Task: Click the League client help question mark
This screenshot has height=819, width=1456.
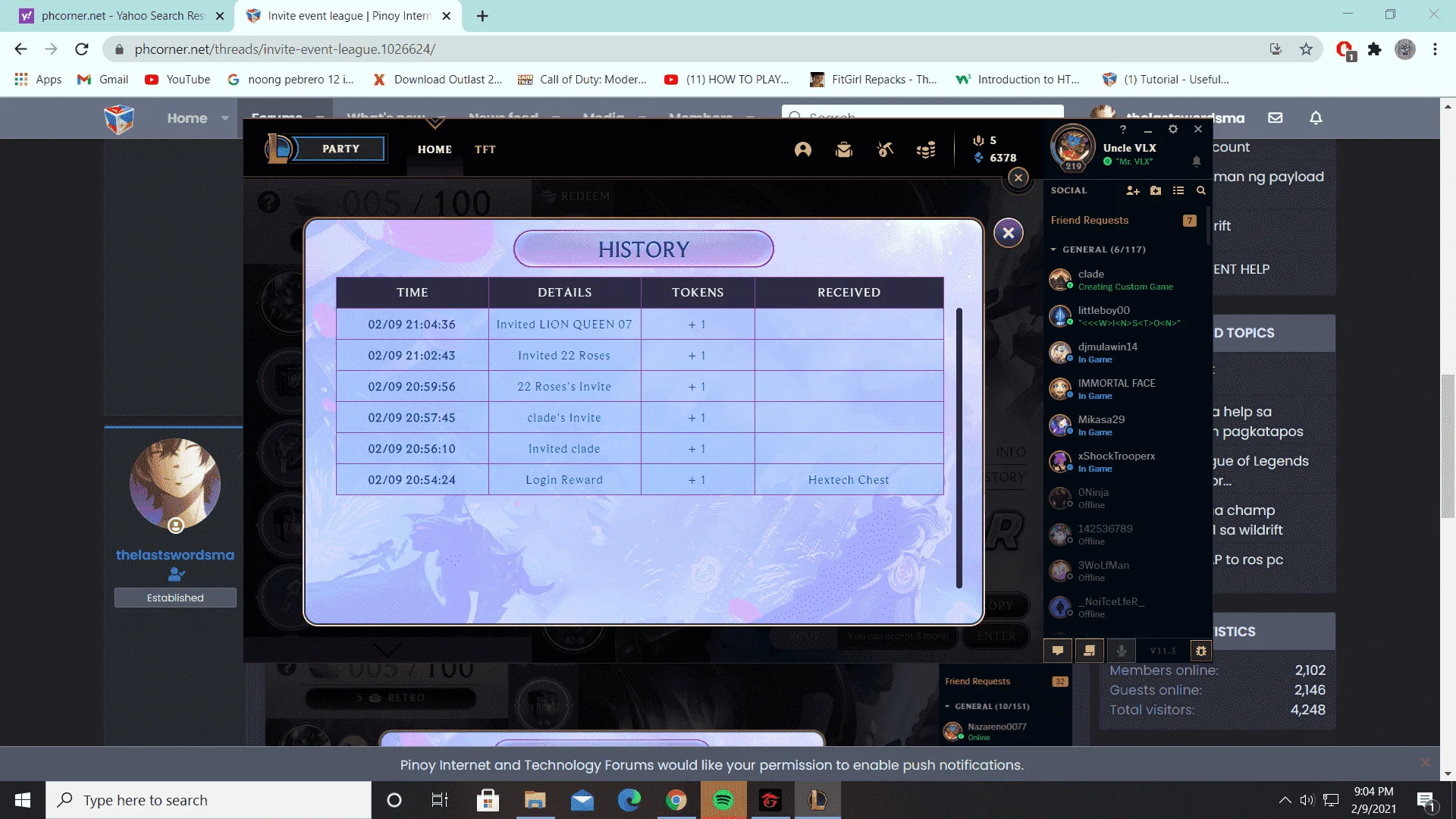Action: pos(1123,129)
